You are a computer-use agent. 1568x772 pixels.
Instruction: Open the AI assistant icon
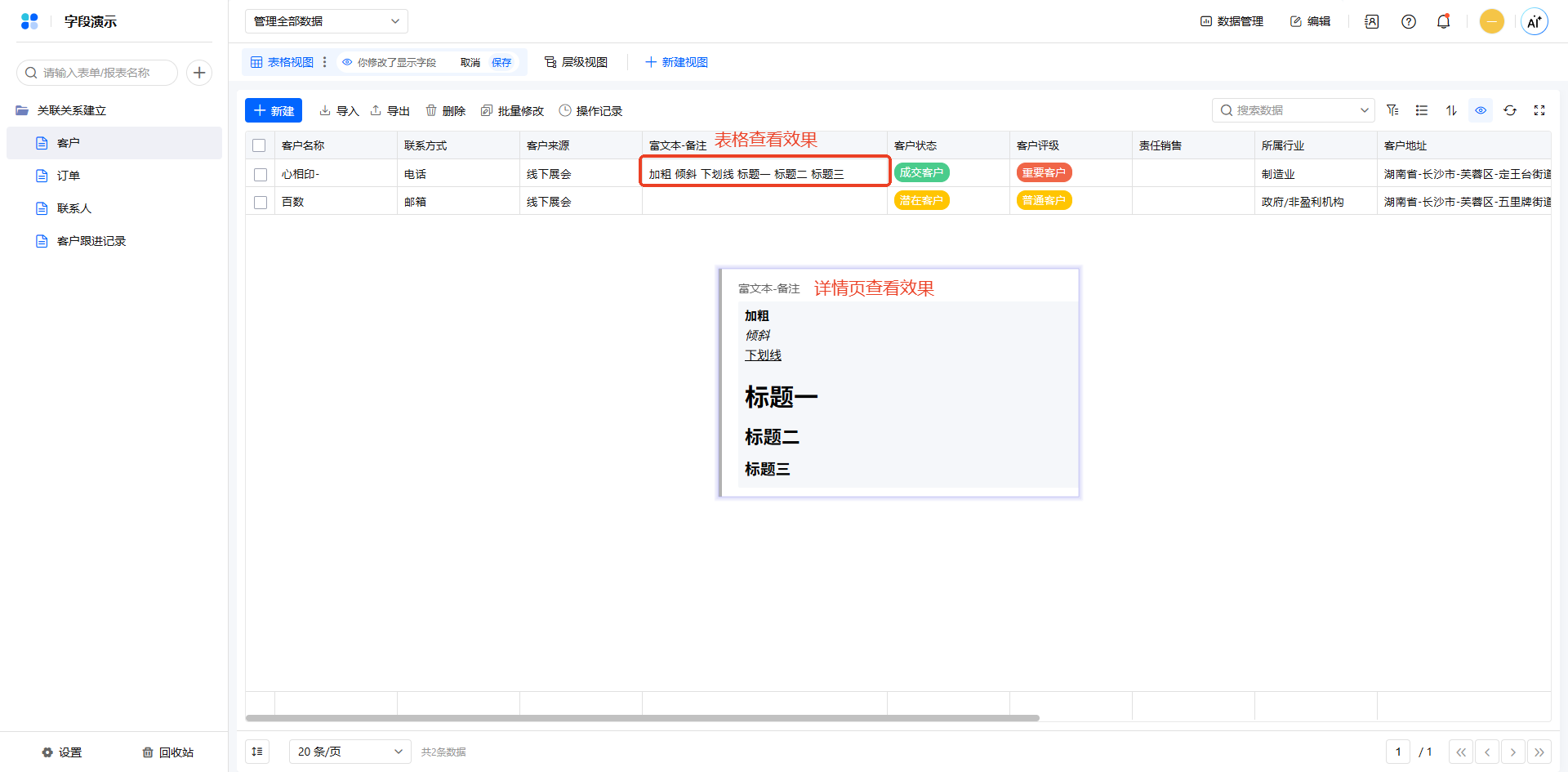tap(1535, 22)
